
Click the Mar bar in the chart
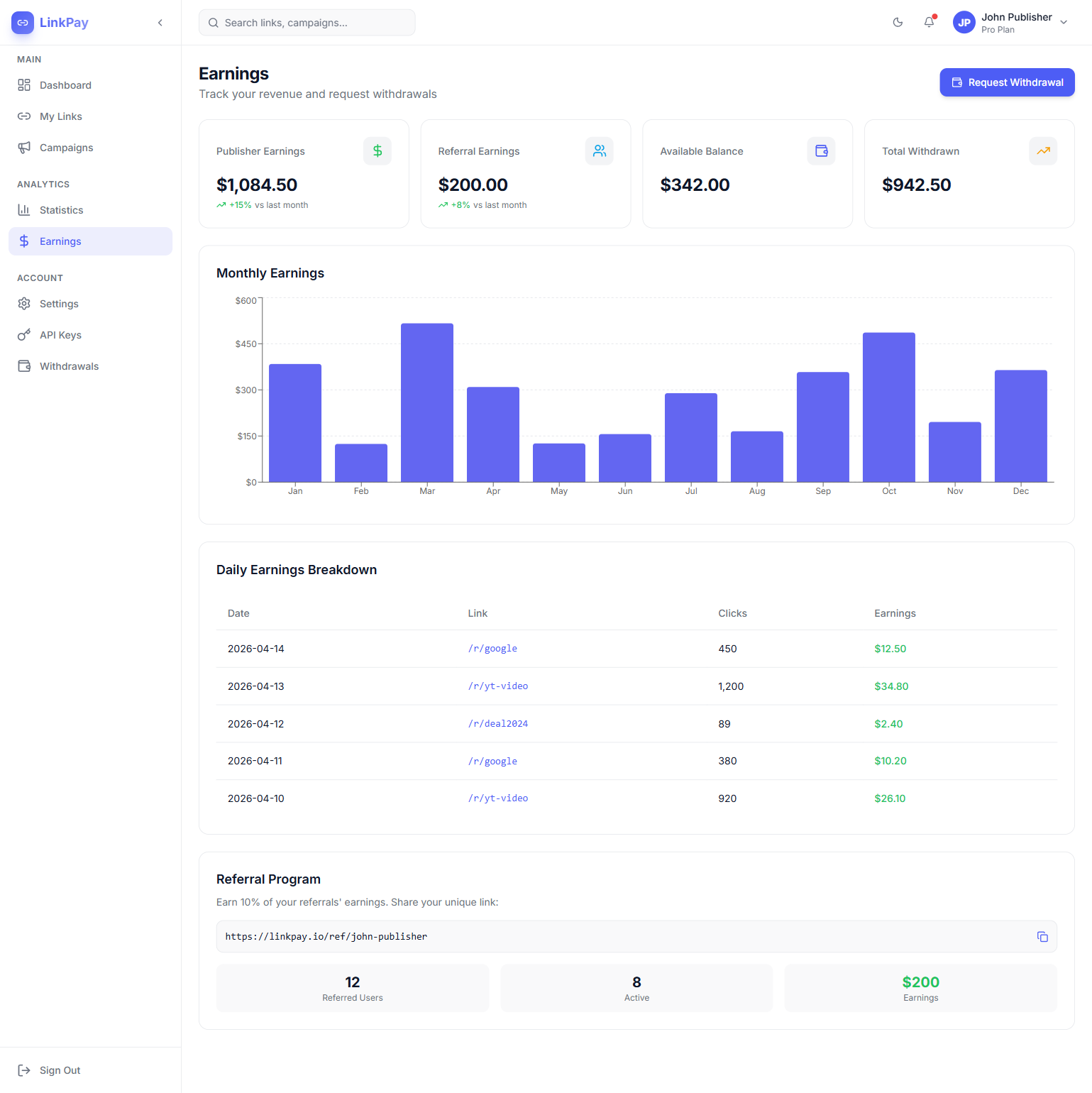click(x=427, y=402)
